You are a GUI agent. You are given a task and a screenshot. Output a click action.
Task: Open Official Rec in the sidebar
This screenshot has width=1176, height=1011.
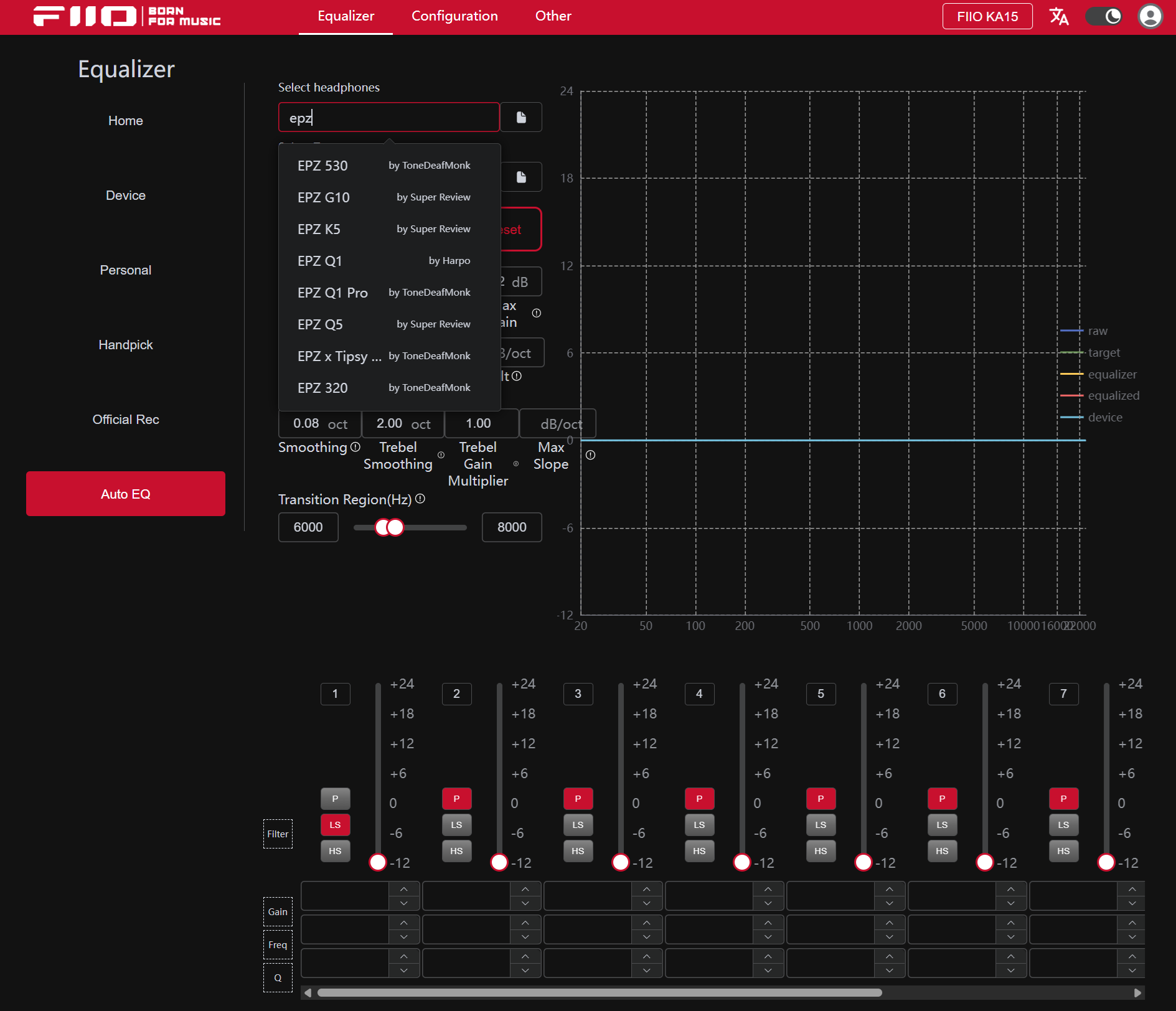(x=125, y=420)
